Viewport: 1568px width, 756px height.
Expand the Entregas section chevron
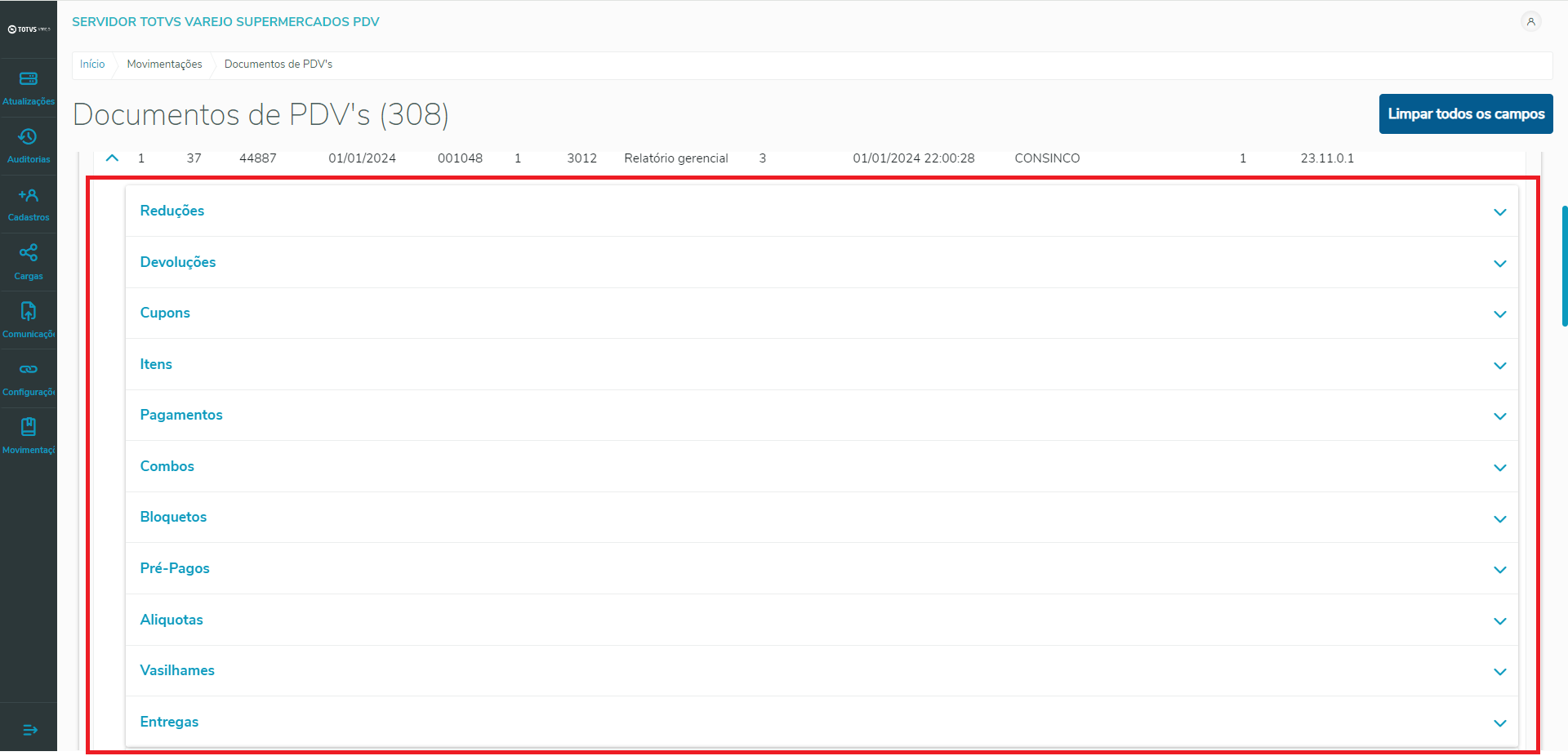pos(1500,723)
